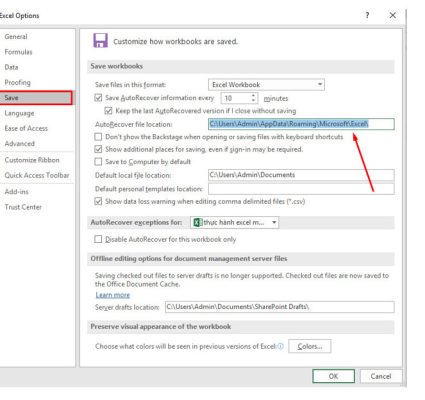This screenshot has width=425, height=400.
Task: Open the AutoRecover exceptions workbook dropdown
Action: pyautogui.click(x=235, y=222)
